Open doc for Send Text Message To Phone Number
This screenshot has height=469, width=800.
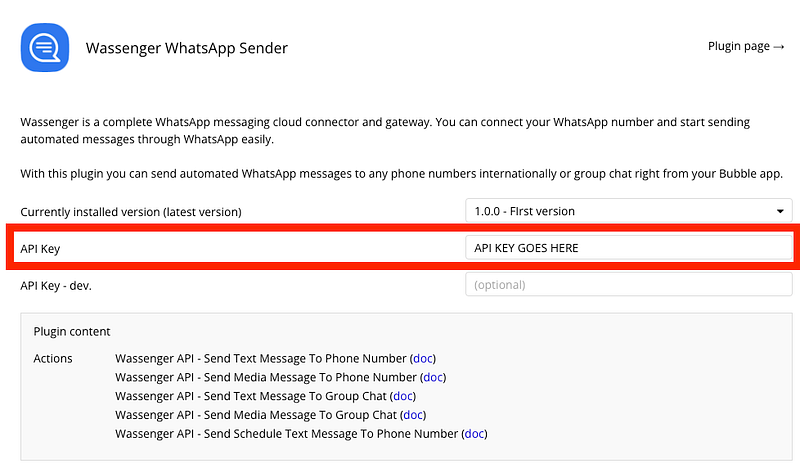pyautogui.click(x=423, y=358)
